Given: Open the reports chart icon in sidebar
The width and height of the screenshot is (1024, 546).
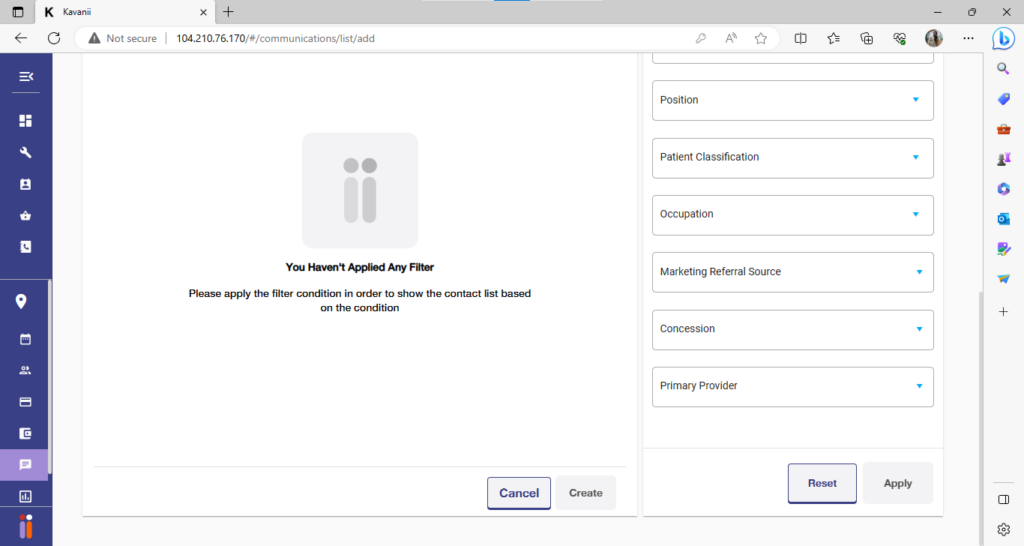Looking at the screenshot, I should pyautogui.click(x=26, y=496).
